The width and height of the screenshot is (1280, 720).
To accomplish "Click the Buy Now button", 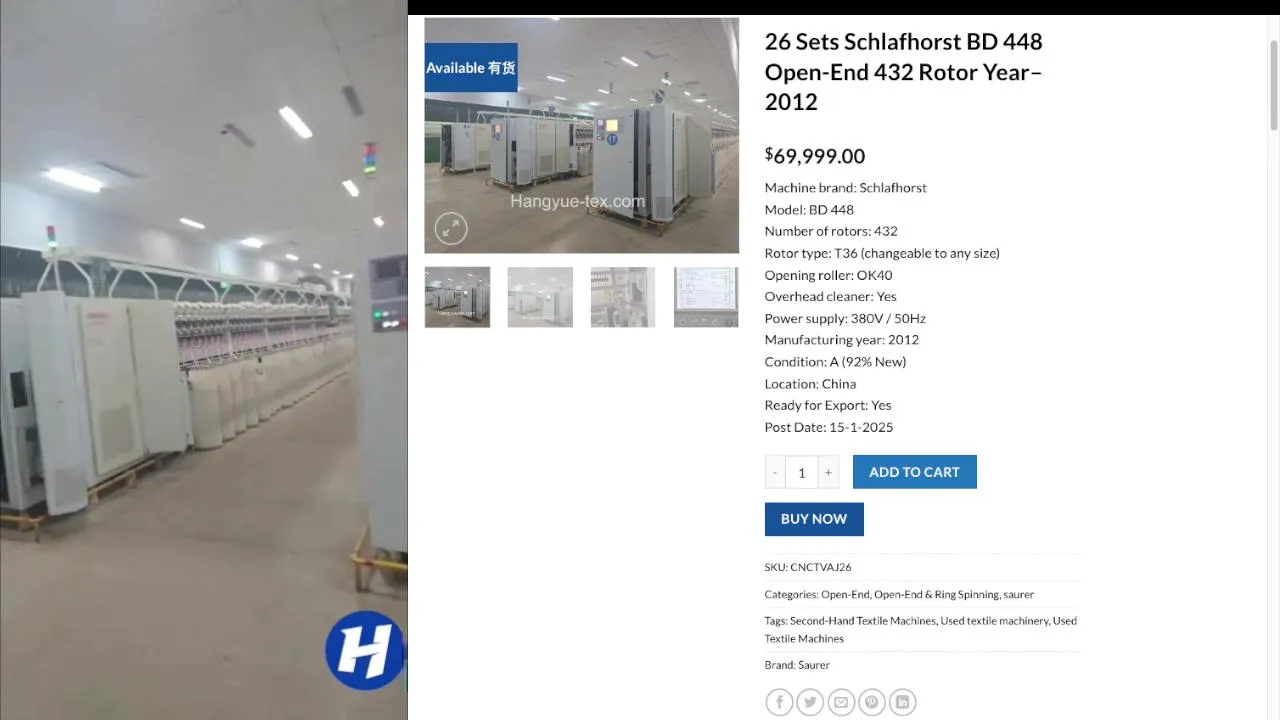I will point(814,519).
